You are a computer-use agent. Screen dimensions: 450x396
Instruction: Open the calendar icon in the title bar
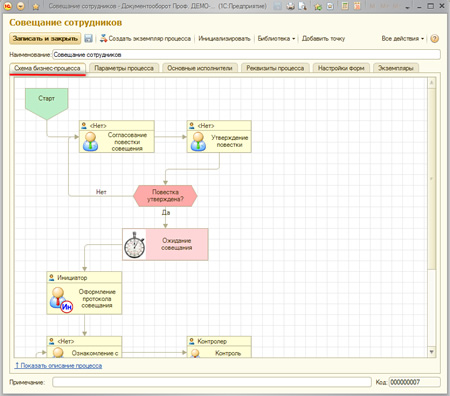pos(357,6)
